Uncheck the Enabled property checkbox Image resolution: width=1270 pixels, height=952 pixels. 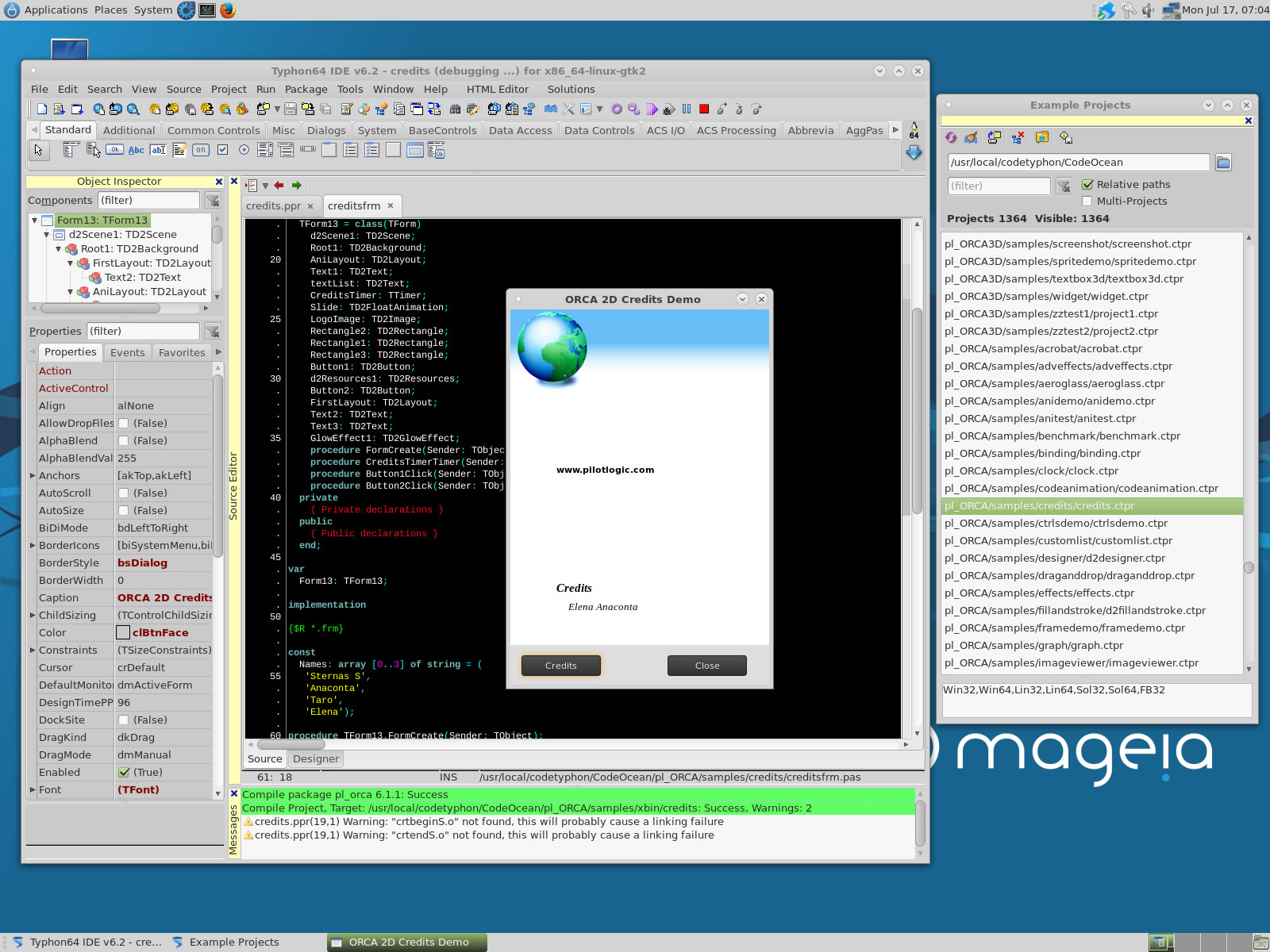[x=124, y=772]
